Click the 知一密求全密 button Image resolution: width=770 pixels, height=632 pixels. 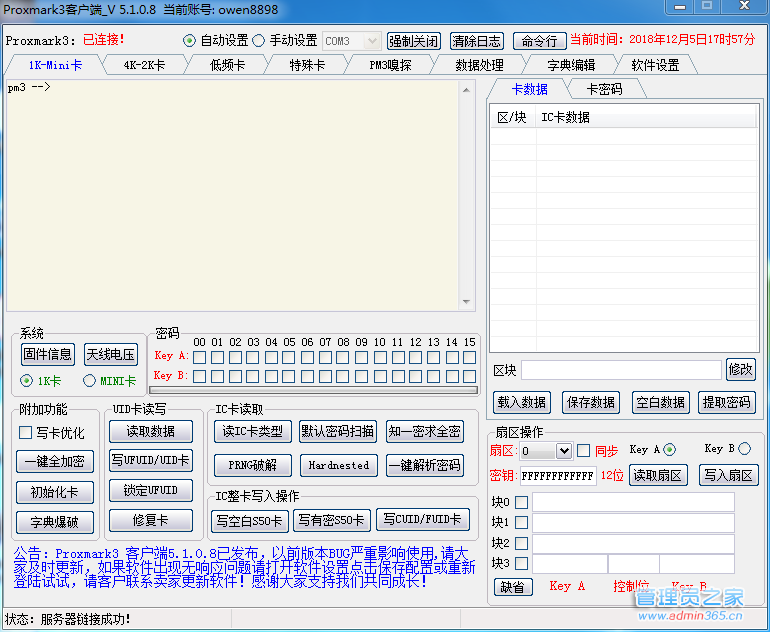pyautogui.click(x=425, y=432)
